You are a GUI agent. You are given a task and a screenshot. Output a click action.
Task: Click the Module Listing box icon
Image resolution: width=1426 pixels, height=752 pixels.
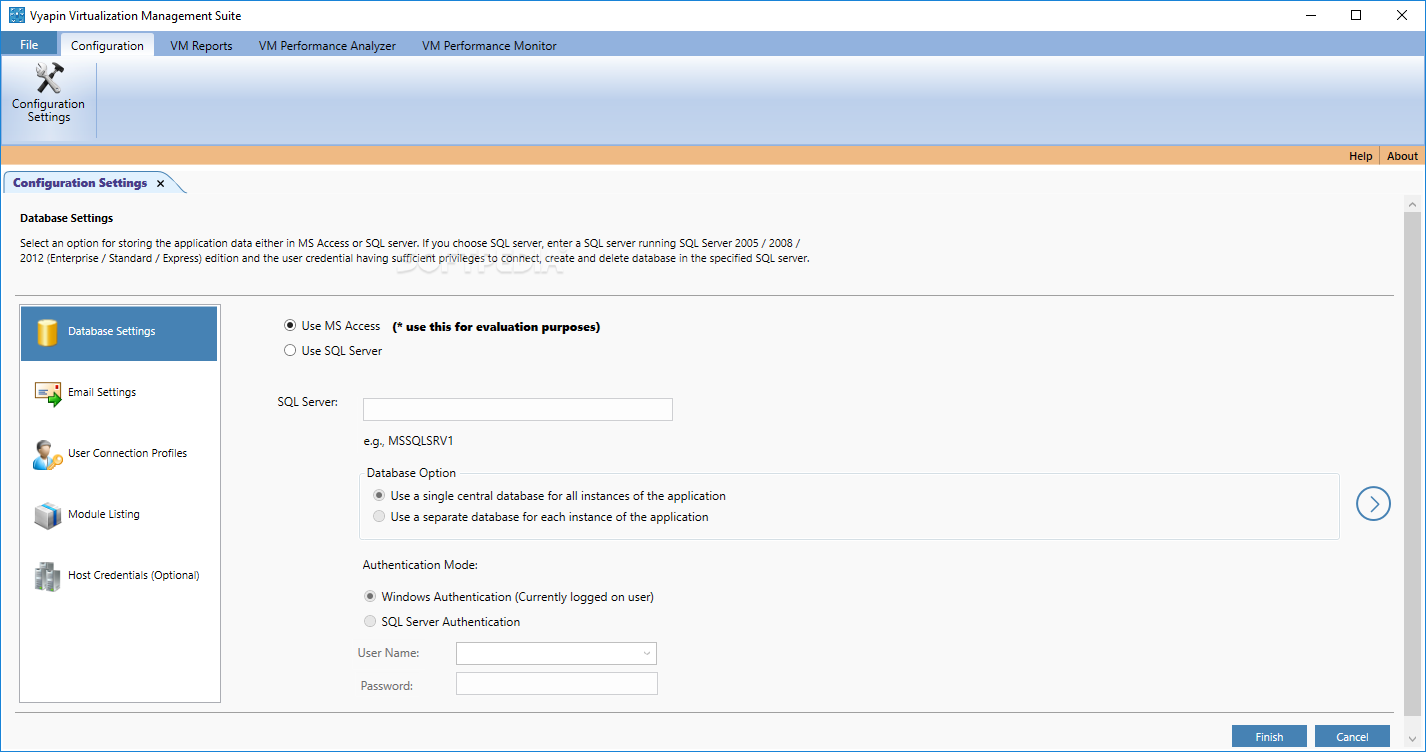[48, 515]
